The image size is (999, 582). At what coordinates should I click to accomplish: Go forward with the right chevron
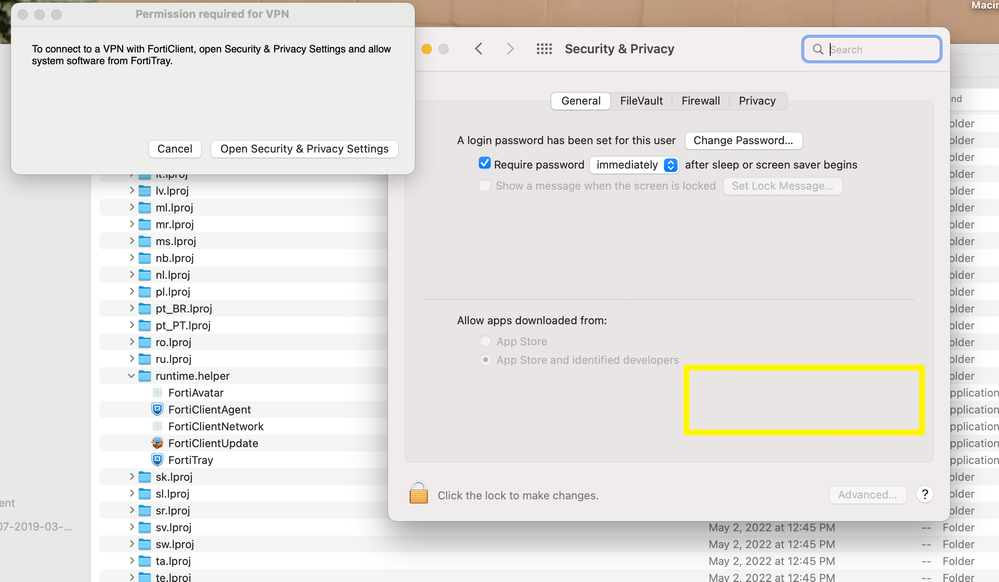pos(510,49)
